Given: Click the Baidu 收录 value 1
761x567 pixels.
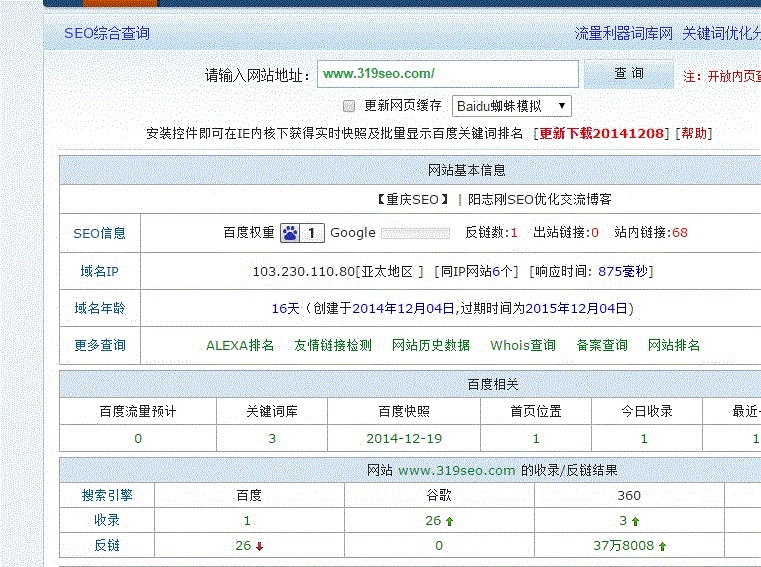Looking at the screenshot, I should point(247,521).
